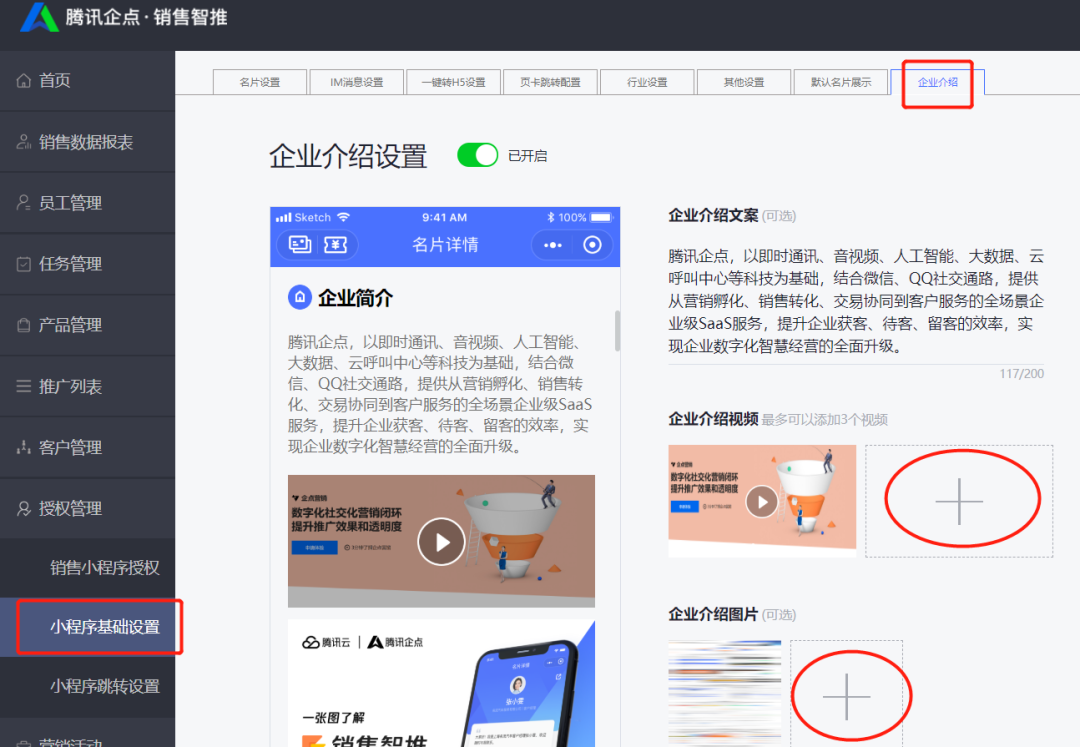This screenshot has height=747, width=1080.
Task: Open 小程序跳转设置 submenu item
Action: pos(87,686)
